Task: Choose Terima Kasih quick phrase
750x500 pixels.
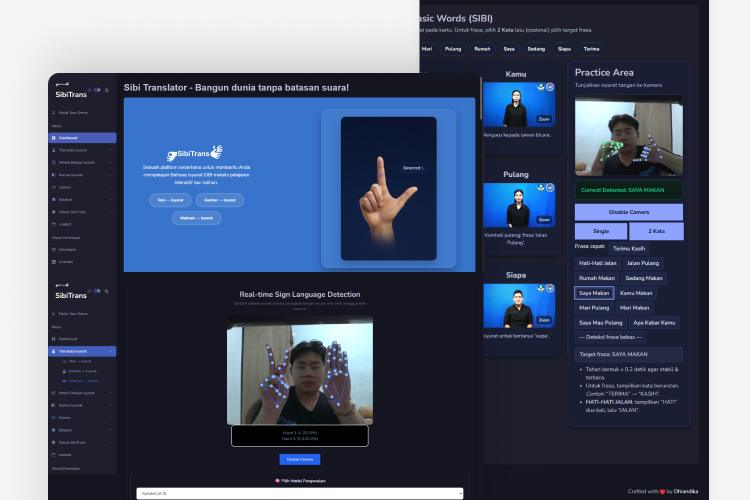Action: click(629, 248)
